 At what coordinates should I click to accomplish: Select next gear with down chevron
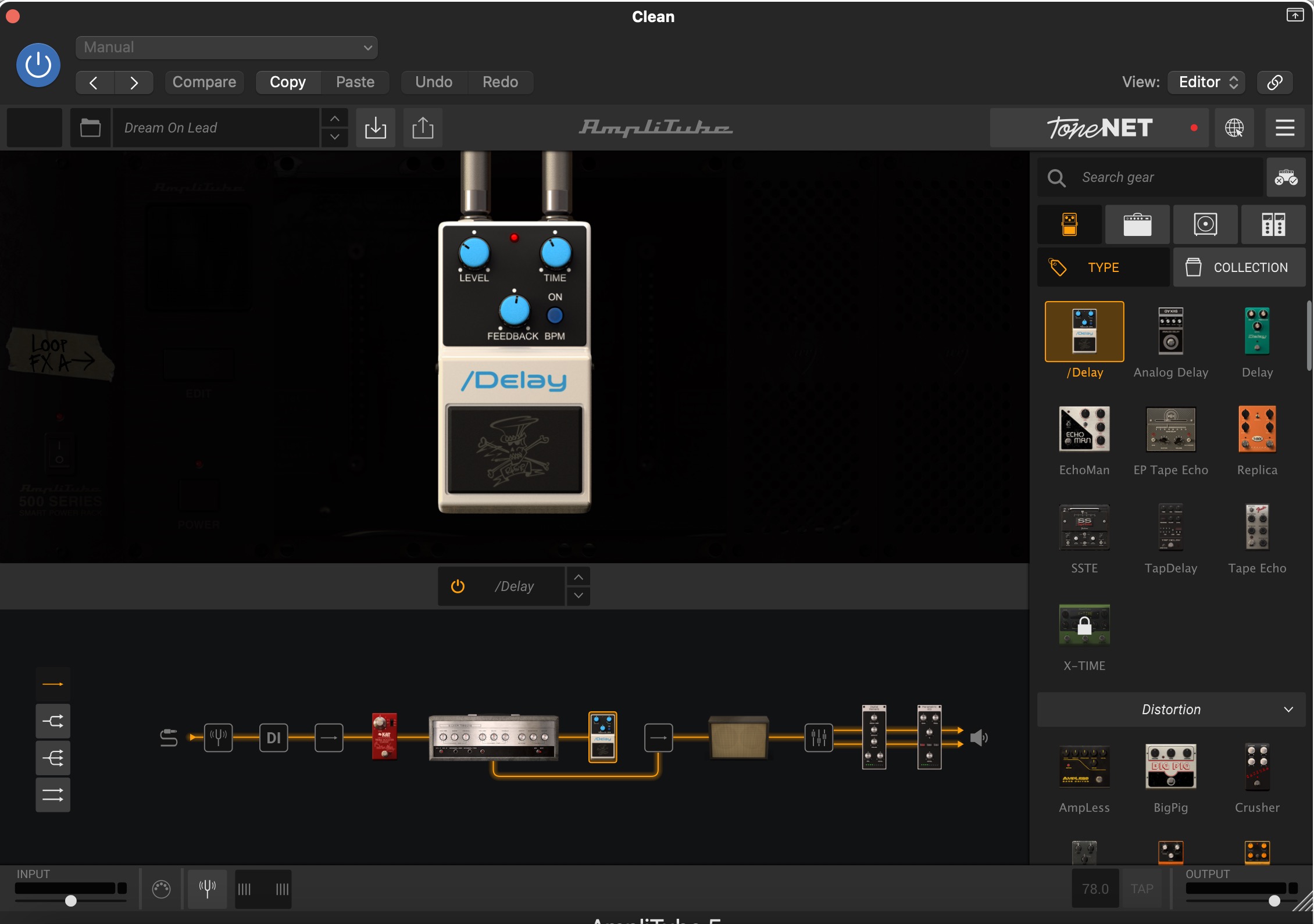pos(579,596)
